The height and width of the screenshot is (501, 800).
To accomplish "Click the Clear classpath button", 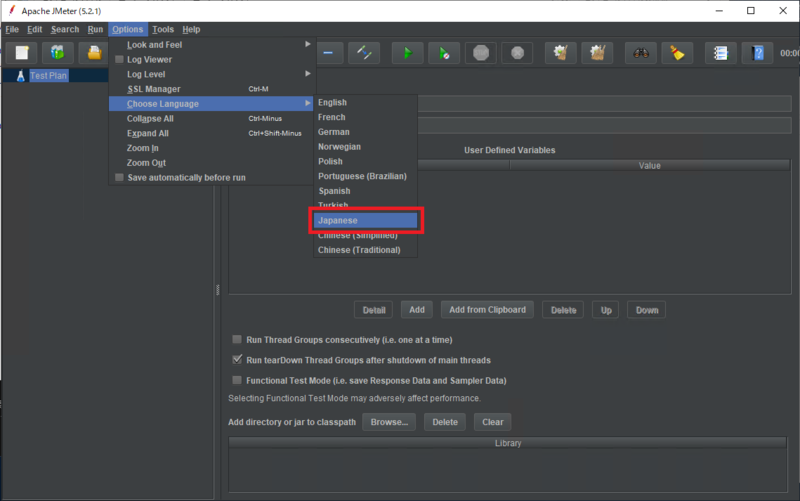I will click(492, 422).
